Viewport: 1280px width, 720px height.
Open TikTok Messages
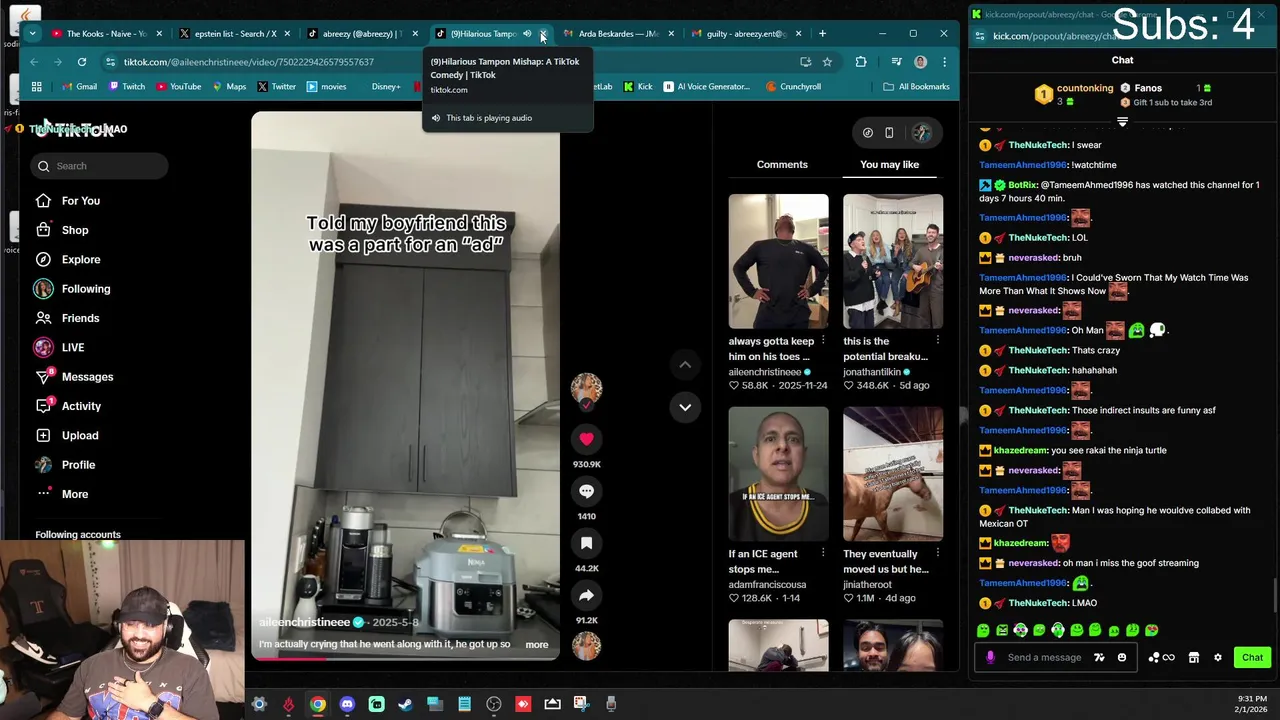click(x=74, y=377)
